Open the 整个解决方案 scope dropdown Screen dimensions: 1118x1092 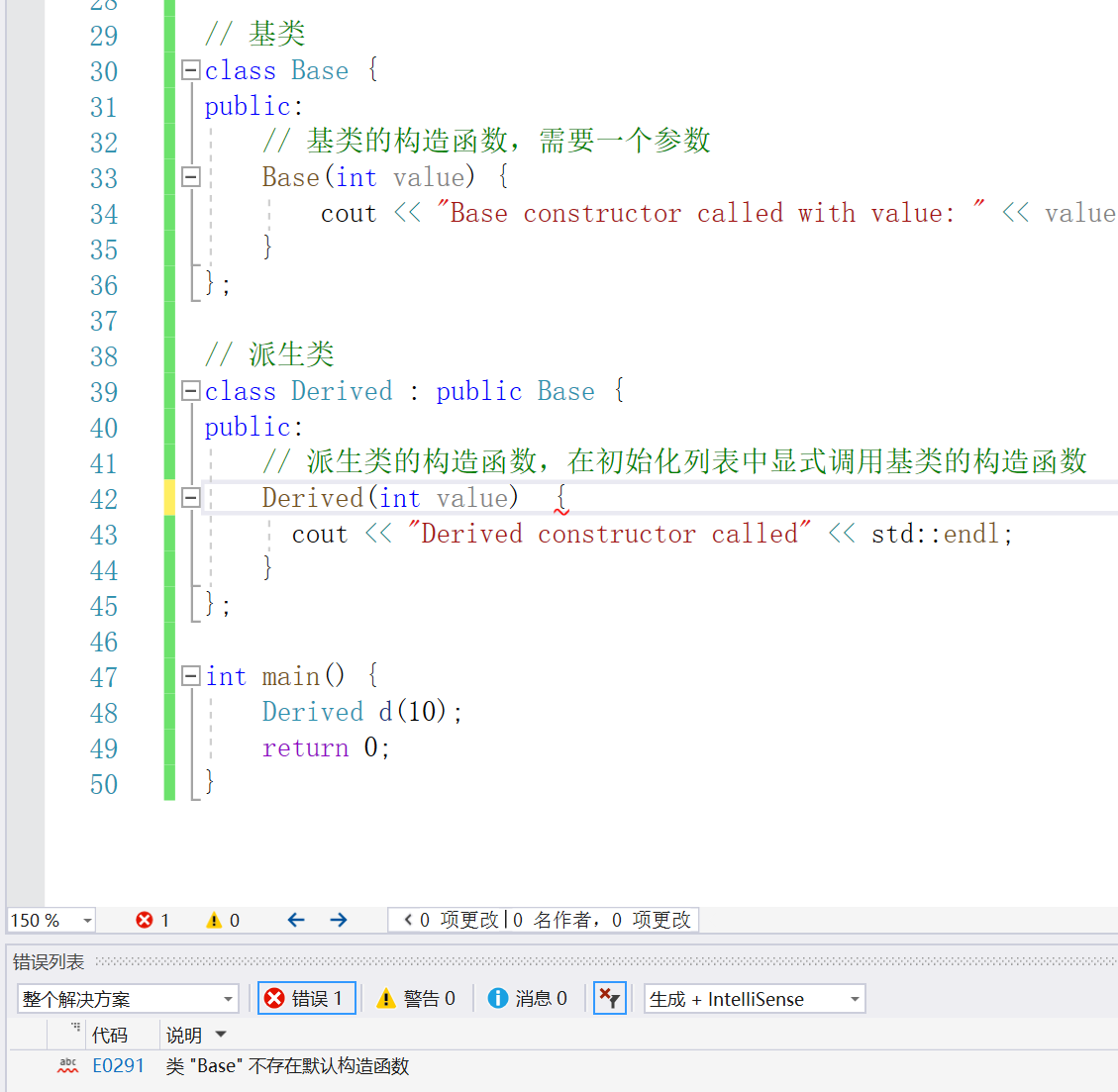pyautogui.click(x=128, y=999)
